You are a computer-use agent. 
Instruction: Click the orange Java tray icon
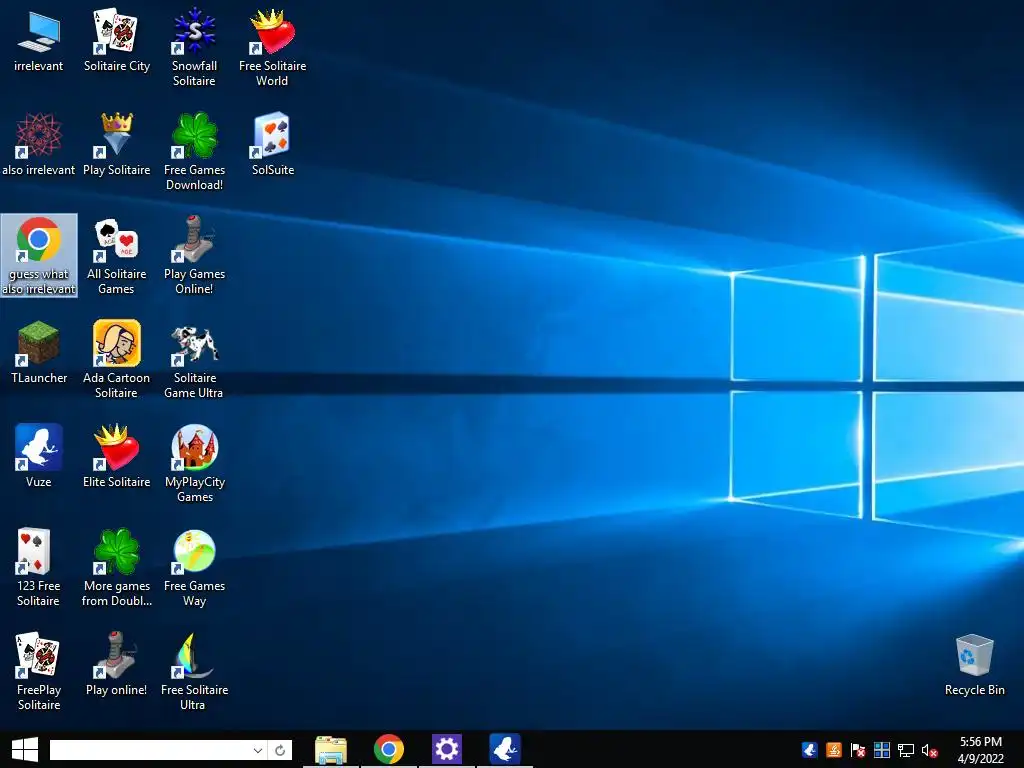point(834,750)
